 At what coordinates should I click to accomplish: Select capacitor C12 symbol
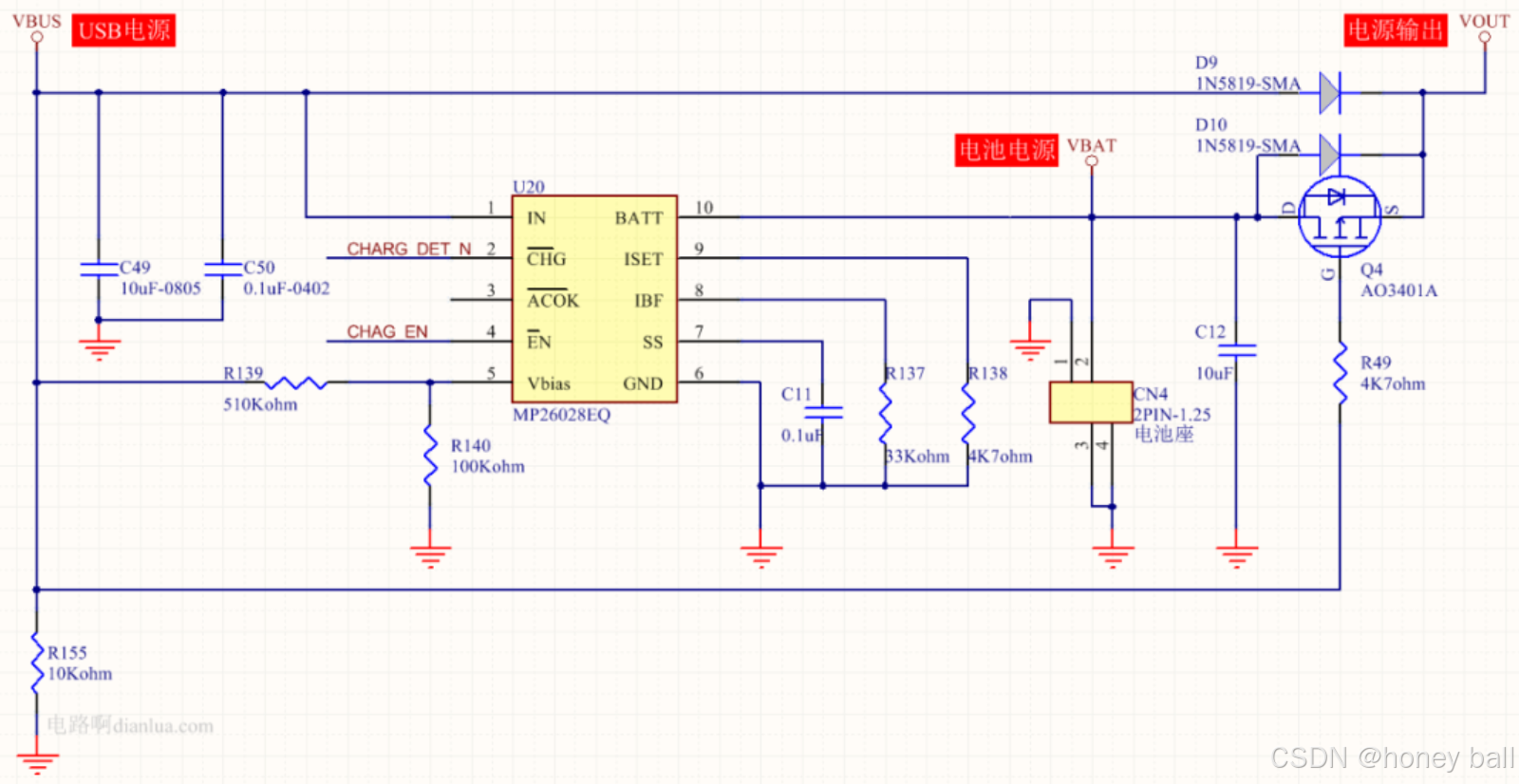pos(1236,351)
